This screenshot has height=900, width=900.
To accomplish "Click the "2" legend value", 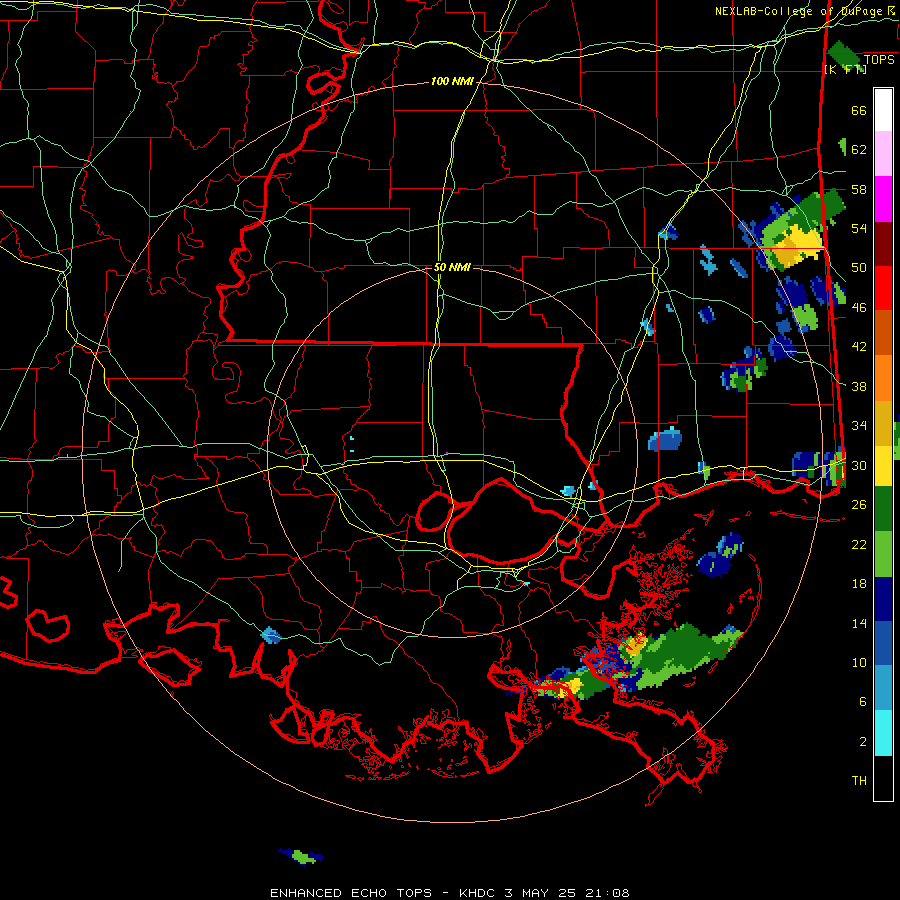I will tap(863, 742).
